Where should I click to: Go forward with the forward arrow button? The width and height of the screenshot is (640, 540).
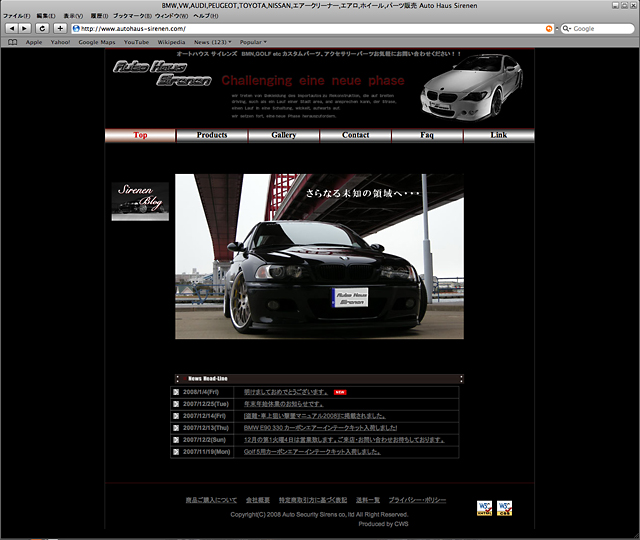tap(25, 28)
